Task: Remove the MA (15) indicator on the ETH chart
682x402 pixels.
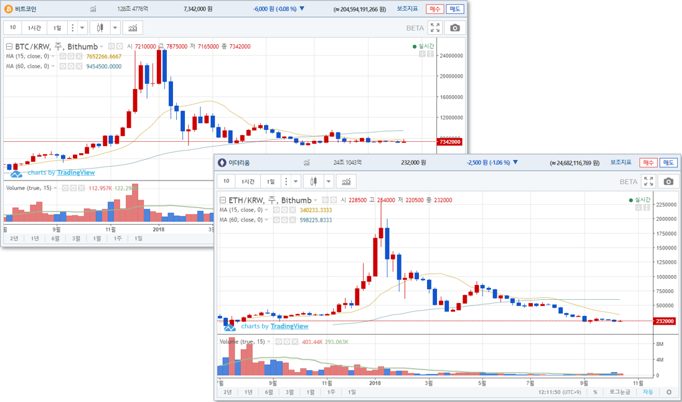Action: pyautogui.click(x=292, y=210)
